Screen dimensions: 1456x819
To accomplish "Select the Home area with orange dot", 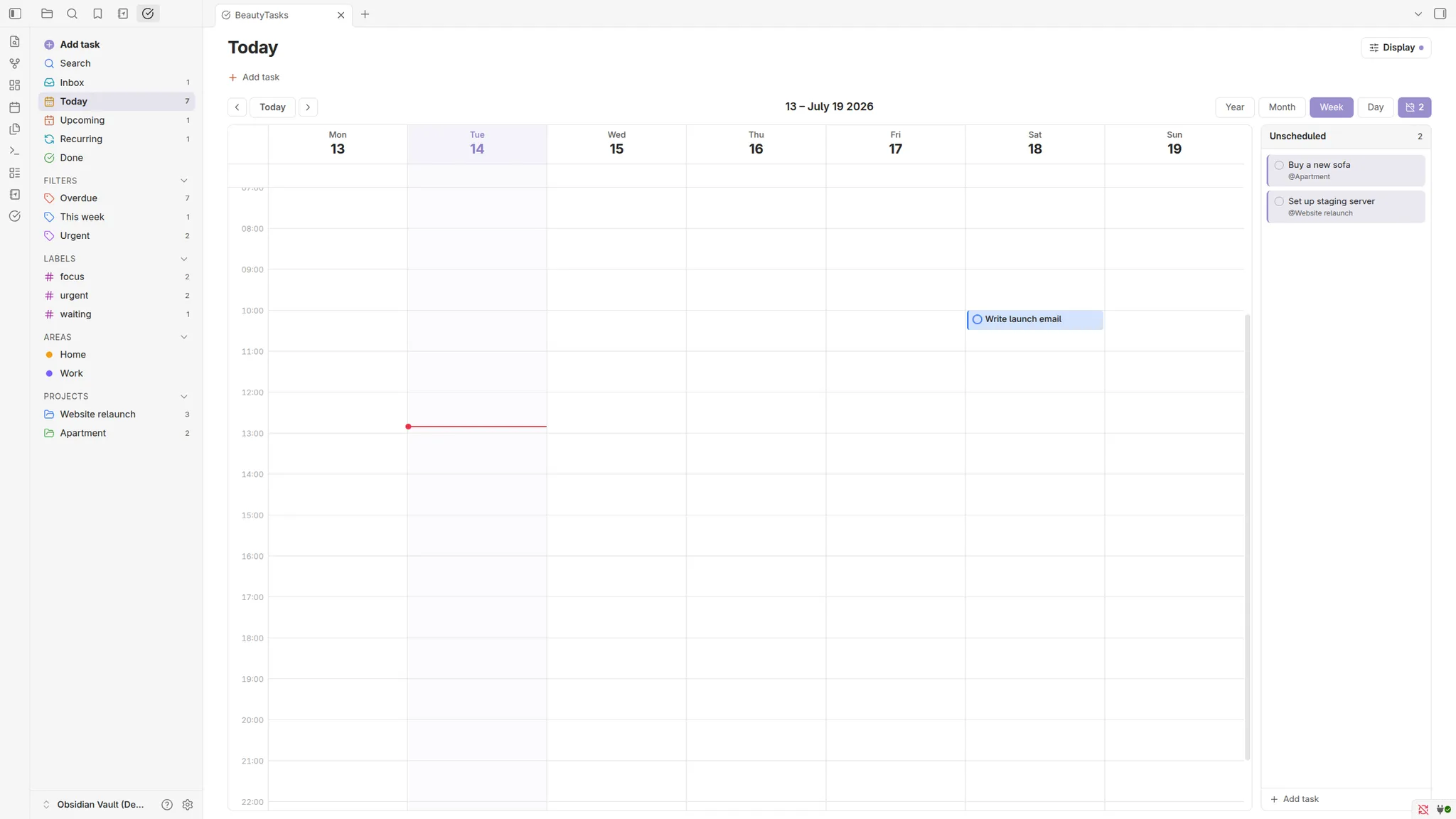I will click(x=117, y=355).
